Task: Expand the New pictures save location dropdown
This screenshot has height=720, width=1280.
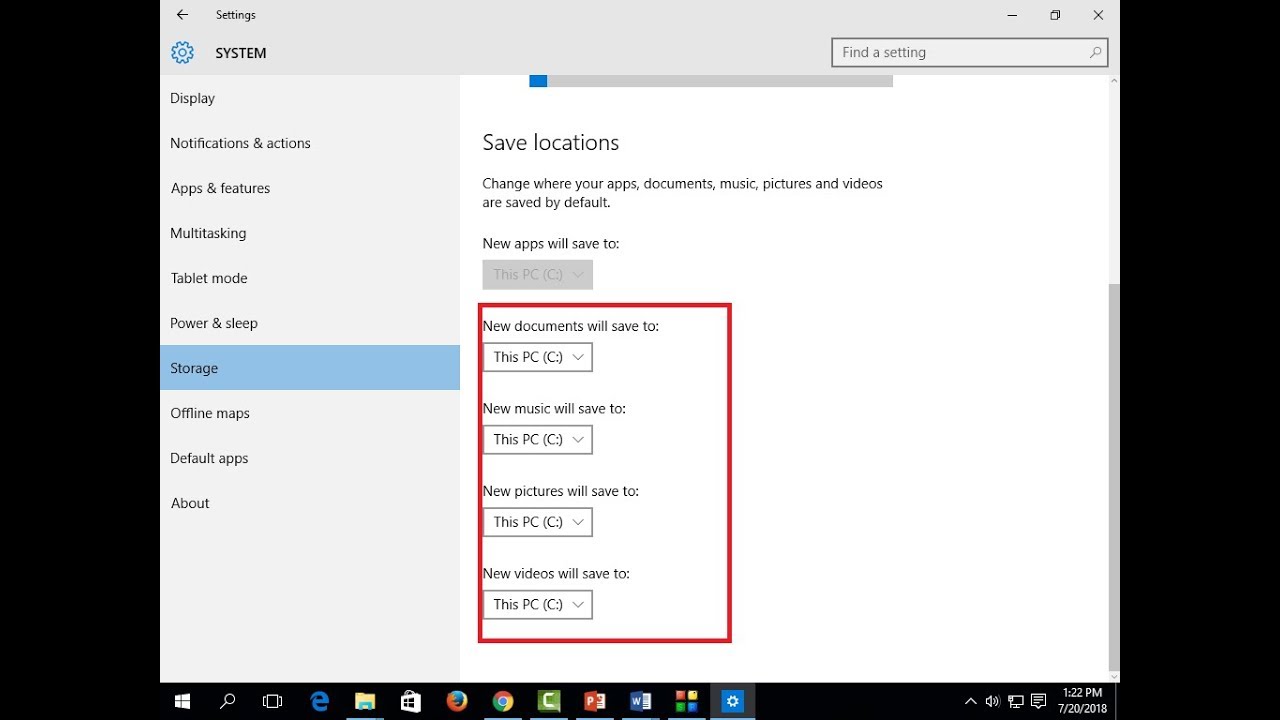Action: (538, 522)
